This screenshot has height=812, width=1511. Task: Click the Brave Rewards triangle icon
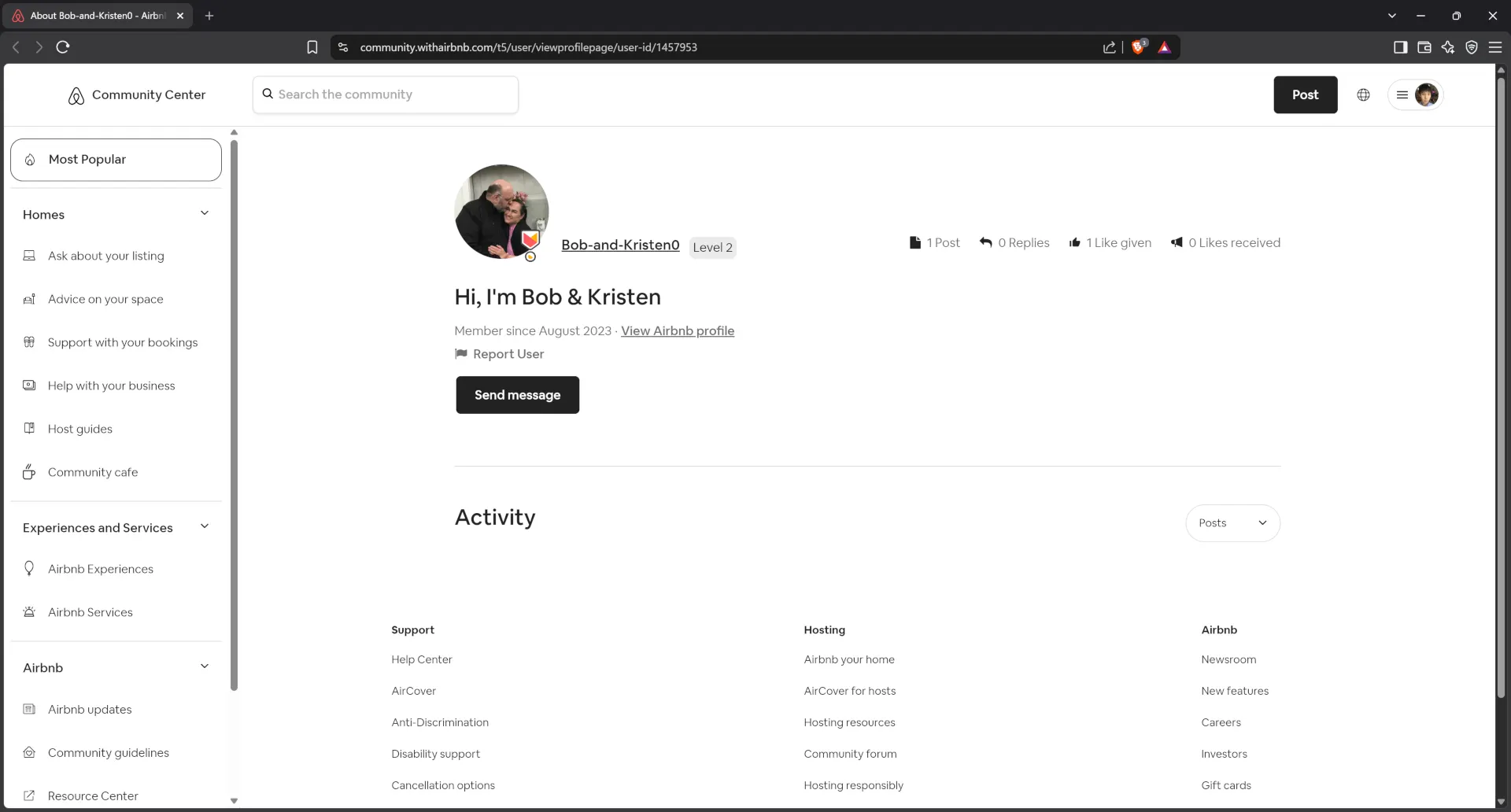click(x=1165, y=47)
